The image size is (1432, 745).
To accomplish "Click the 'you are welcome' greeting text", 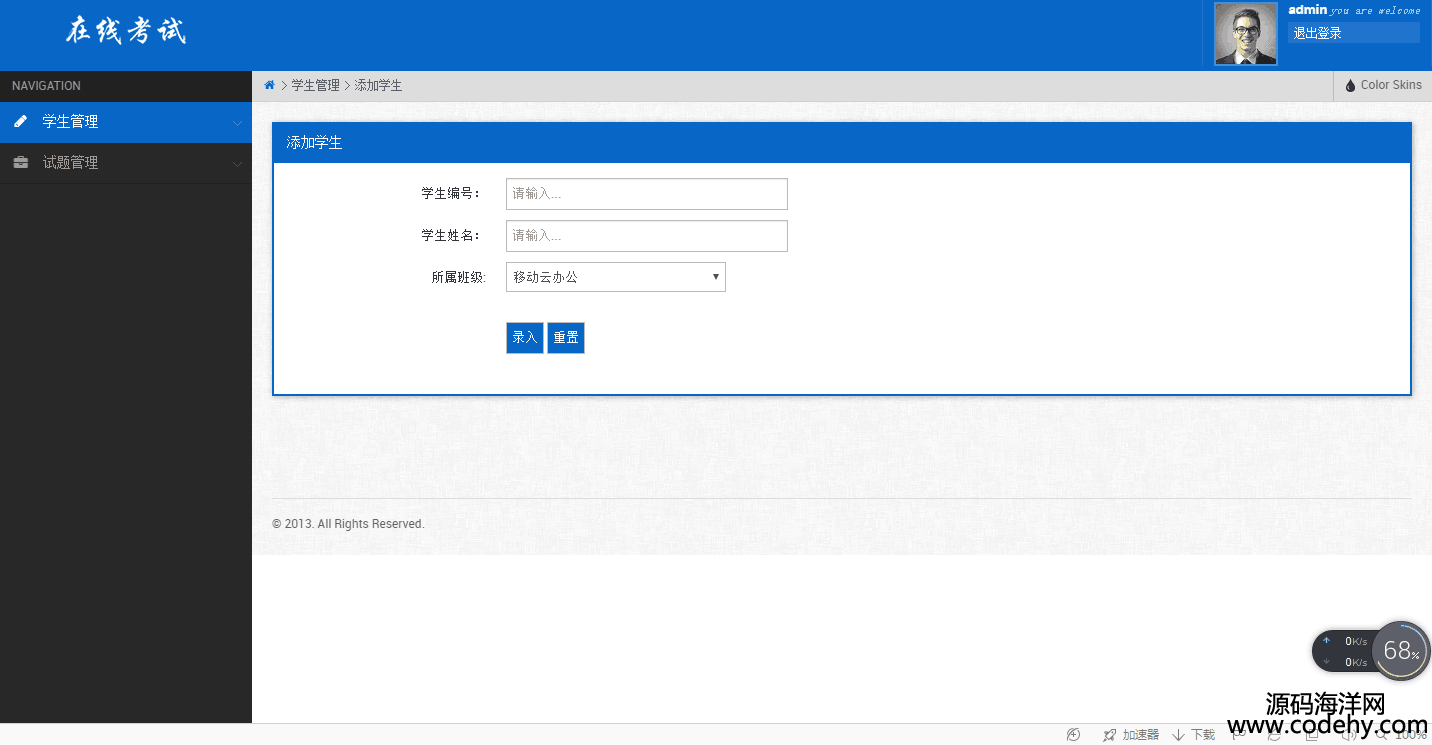I will point(1375,11).
